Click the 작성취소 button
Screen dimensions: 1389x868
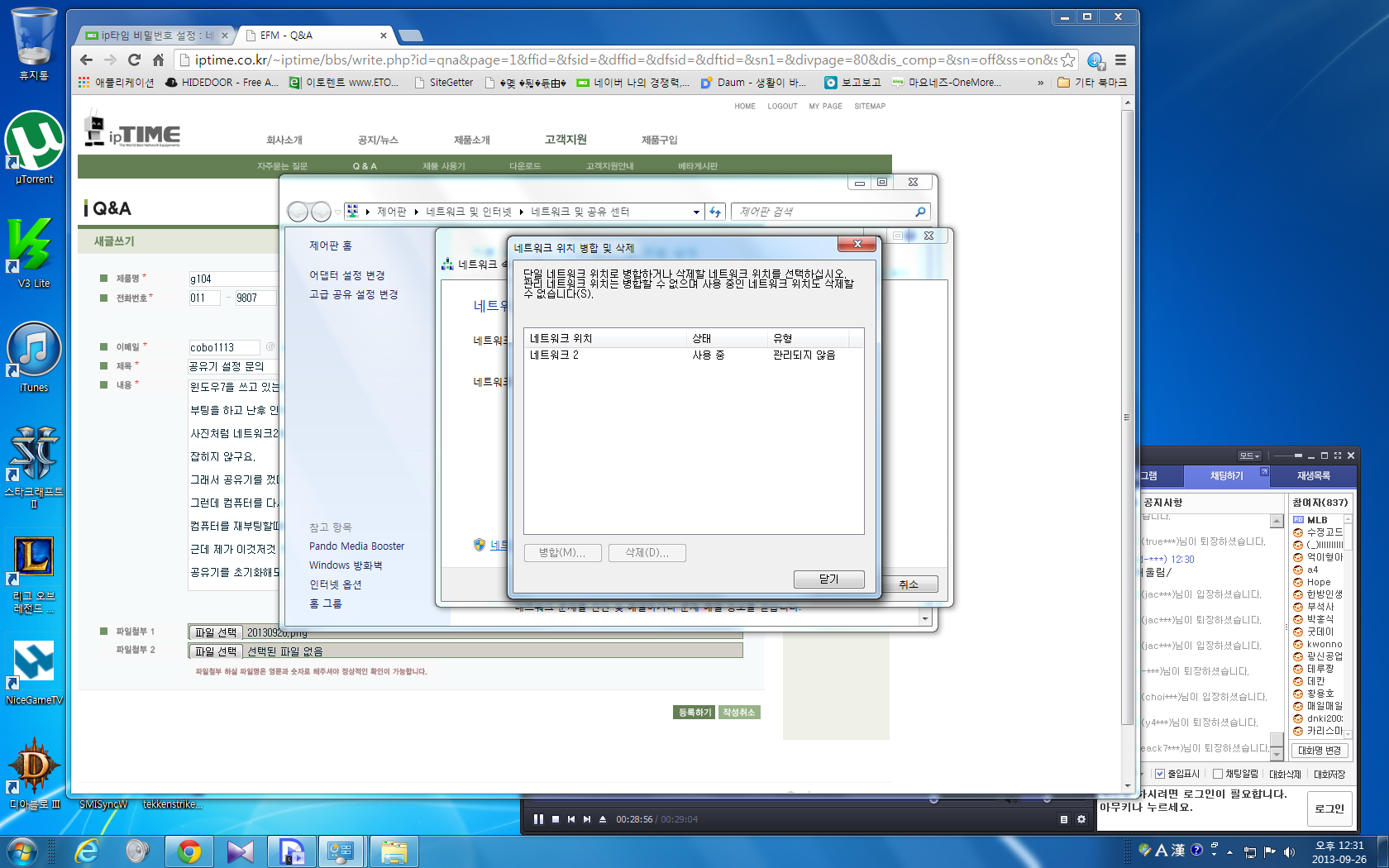pos(738,712)
